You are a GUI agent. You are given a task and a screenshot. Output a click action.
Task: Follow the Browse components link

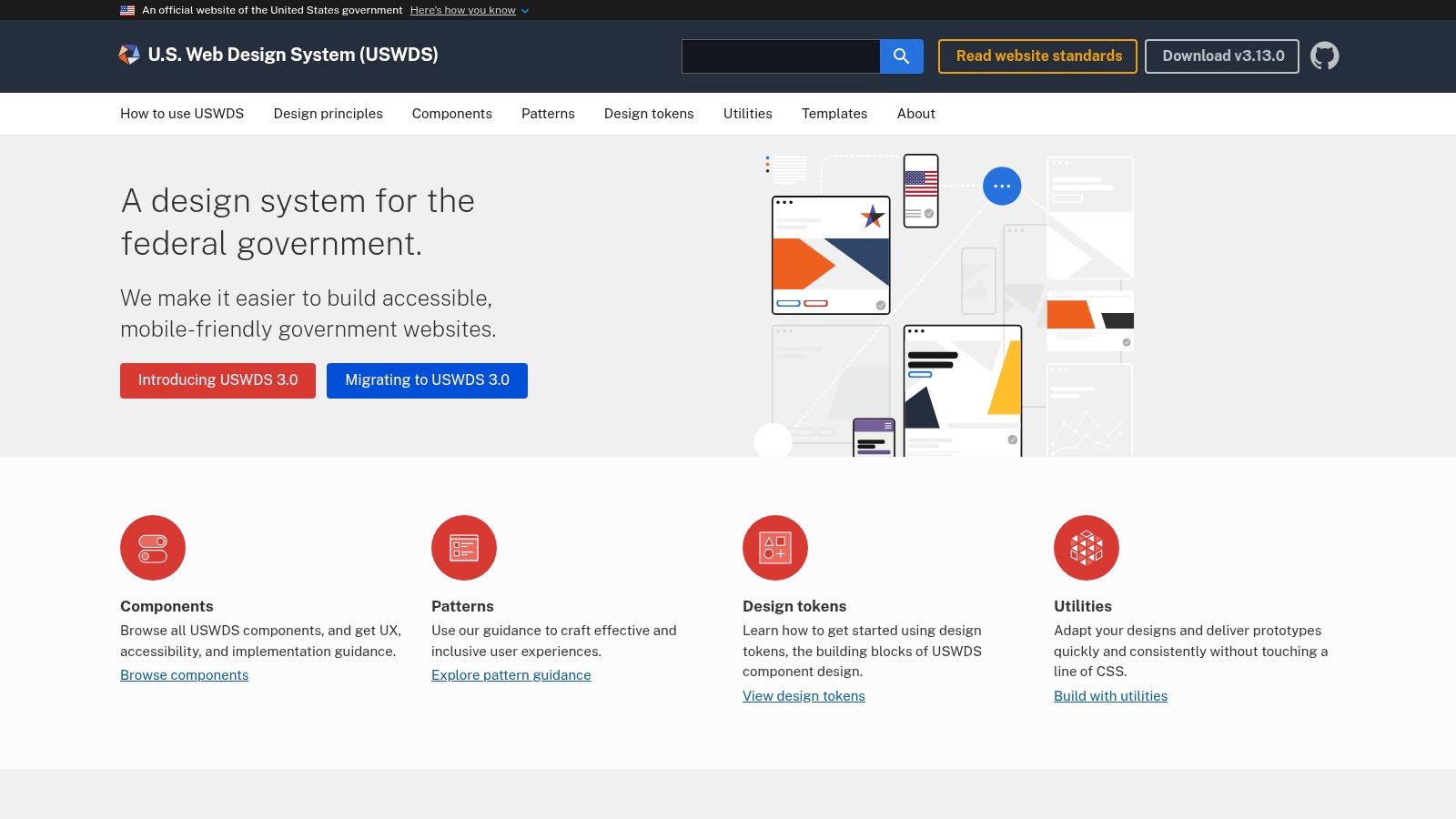[x=184, y=674]
